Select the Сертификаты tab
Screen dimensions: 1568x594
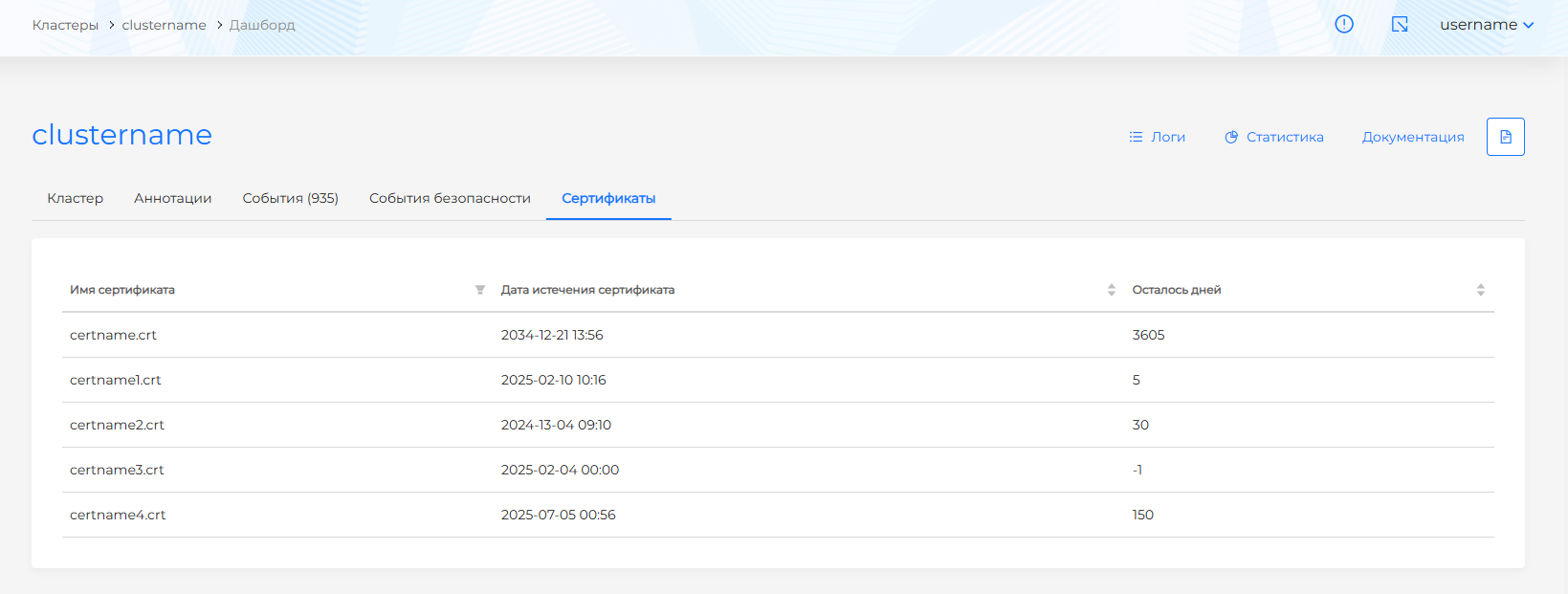coord(608,198)
